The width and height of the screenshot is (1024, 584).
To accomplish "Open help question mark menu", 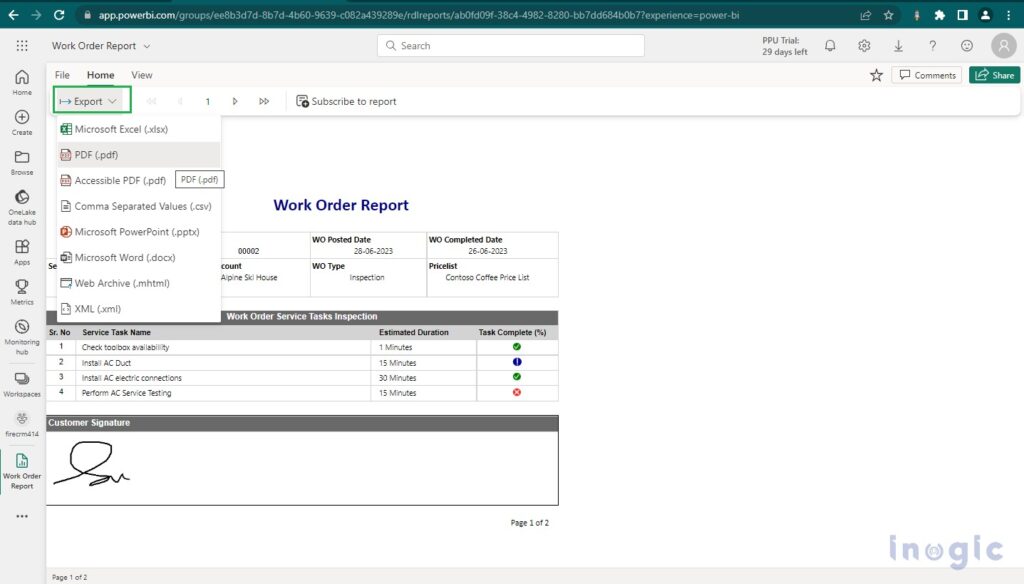I will pos(933,46).
